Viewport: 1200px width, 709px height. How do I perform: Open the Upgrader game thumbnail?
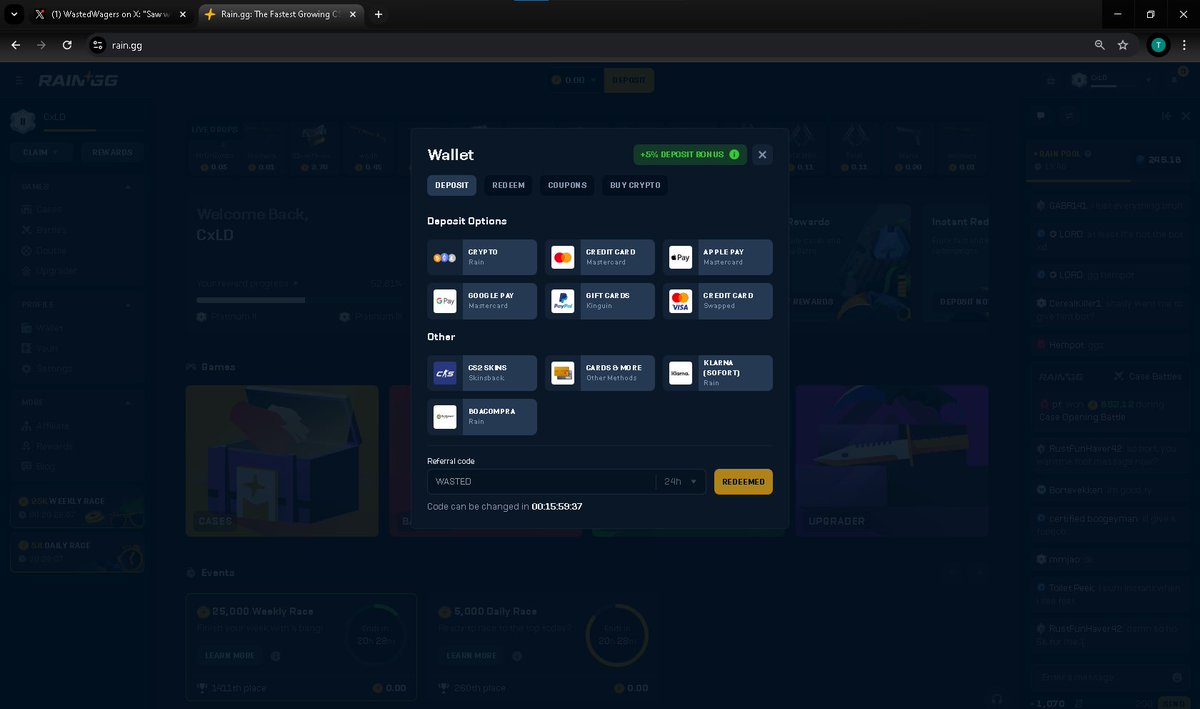coord(892,461)
